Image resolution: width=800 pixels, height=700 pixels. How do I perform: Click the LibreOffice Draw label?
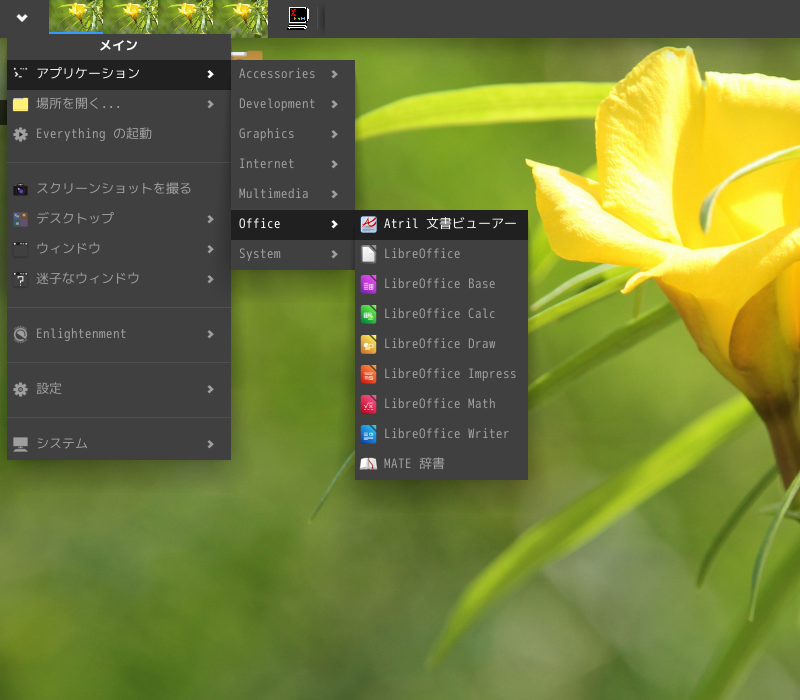tap(439, 344)
